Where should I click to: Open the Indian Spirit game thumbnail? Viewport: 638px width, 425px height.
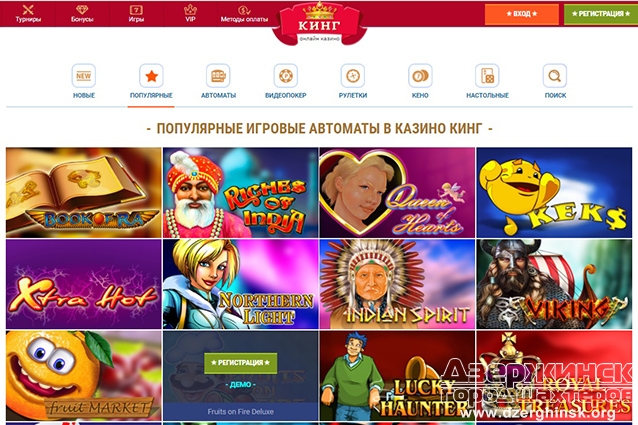397,284
